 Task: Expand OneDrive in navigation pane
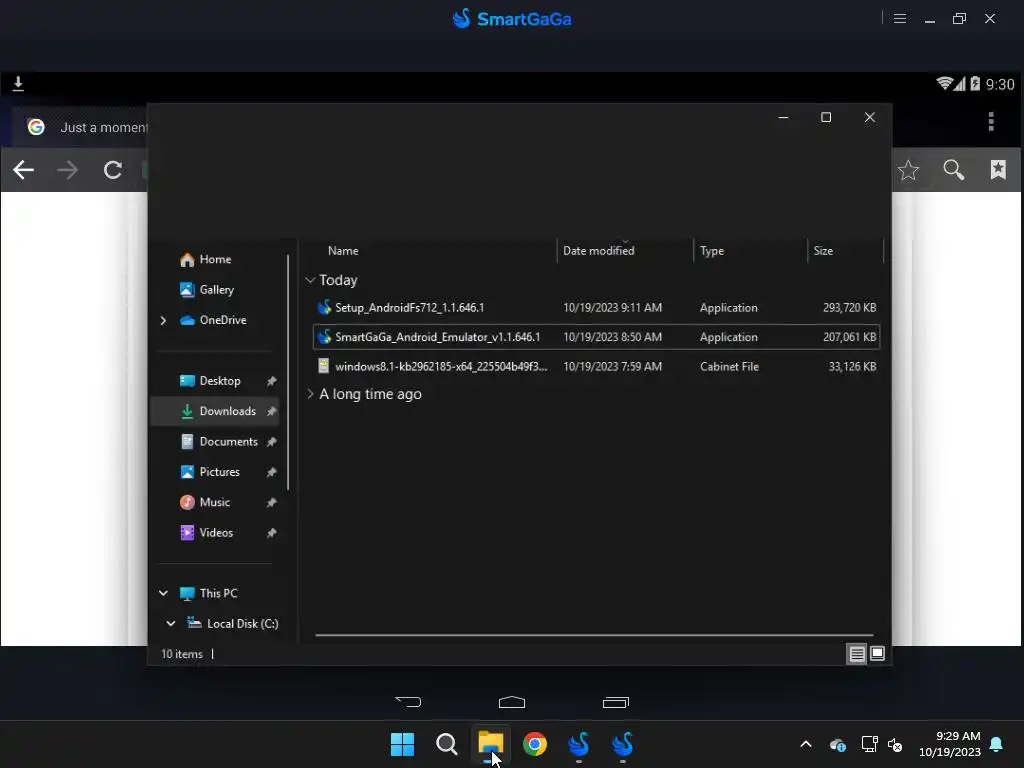(x=163, y=320)
